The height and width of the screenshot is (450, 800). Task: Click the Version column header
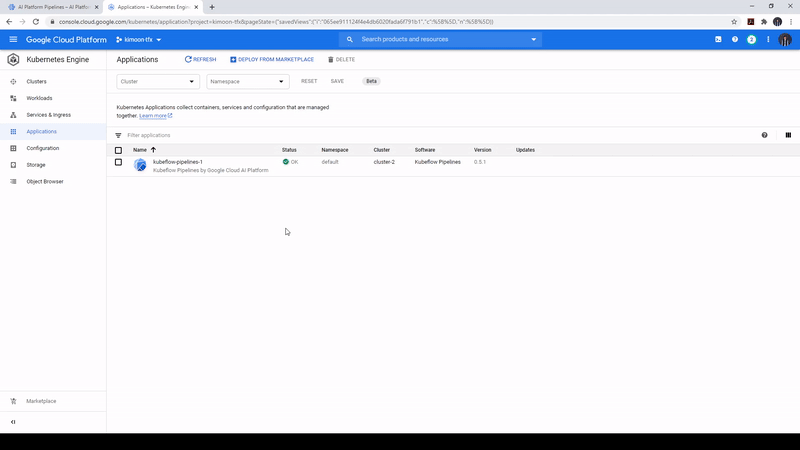tap(482, 150)
